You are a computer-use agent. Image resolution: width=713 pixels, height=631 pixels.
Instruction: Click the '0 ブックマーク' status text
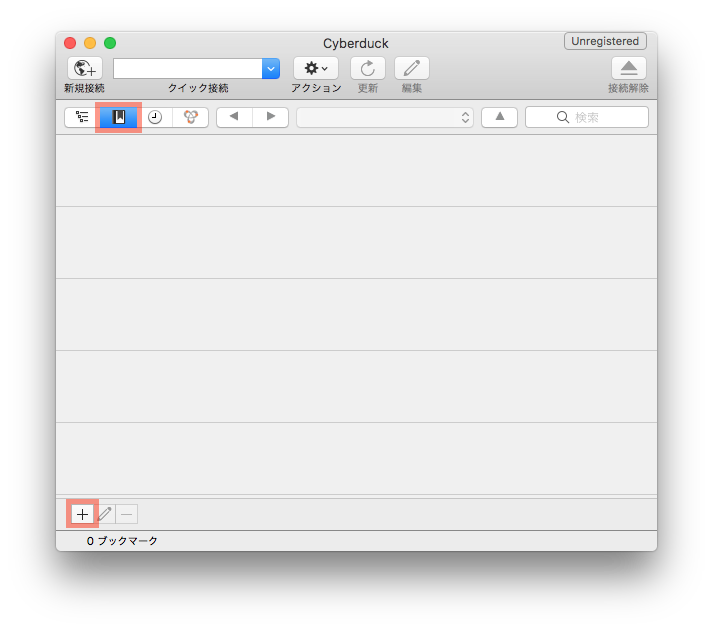coord(122,541)
